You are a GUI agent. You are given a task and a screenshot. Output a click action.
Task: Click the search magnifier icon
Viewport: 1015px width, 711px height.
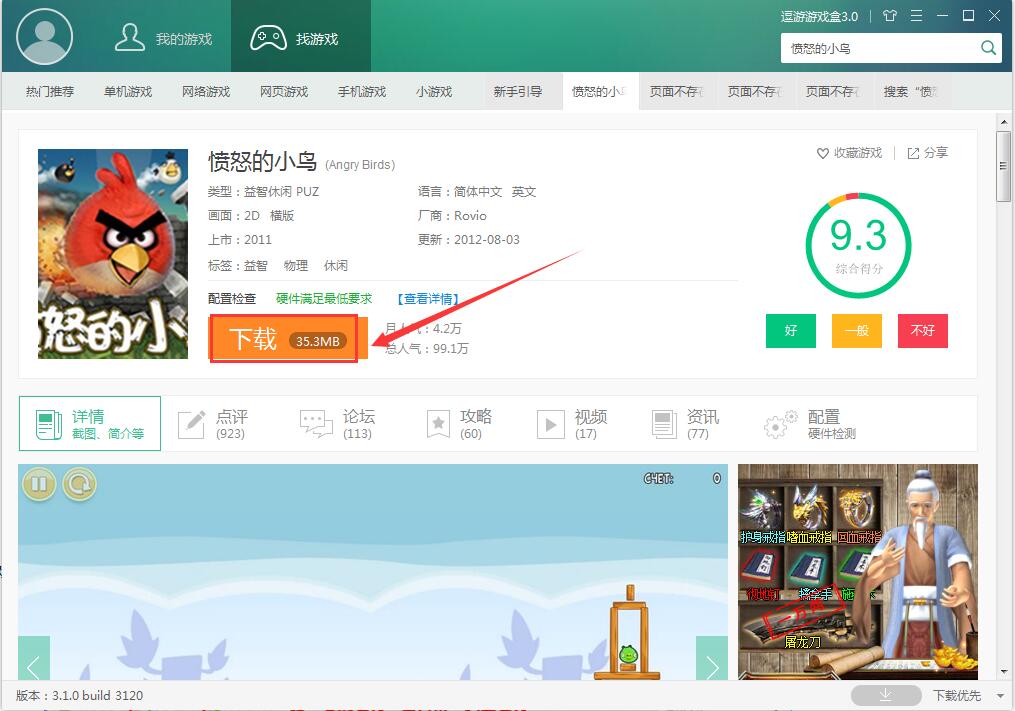pos(988,47)
